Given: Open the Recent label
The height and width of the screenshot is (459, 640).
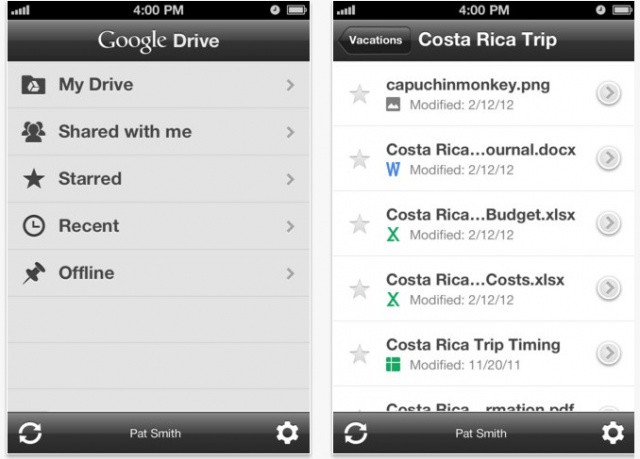Looking at the screenshot, I should click(89, 226).
